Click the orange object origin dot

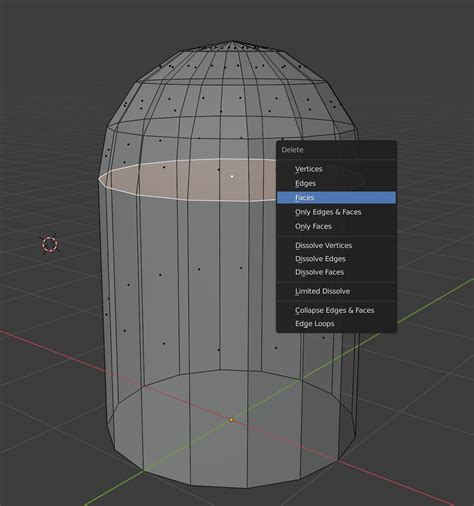tap(231, 420)
